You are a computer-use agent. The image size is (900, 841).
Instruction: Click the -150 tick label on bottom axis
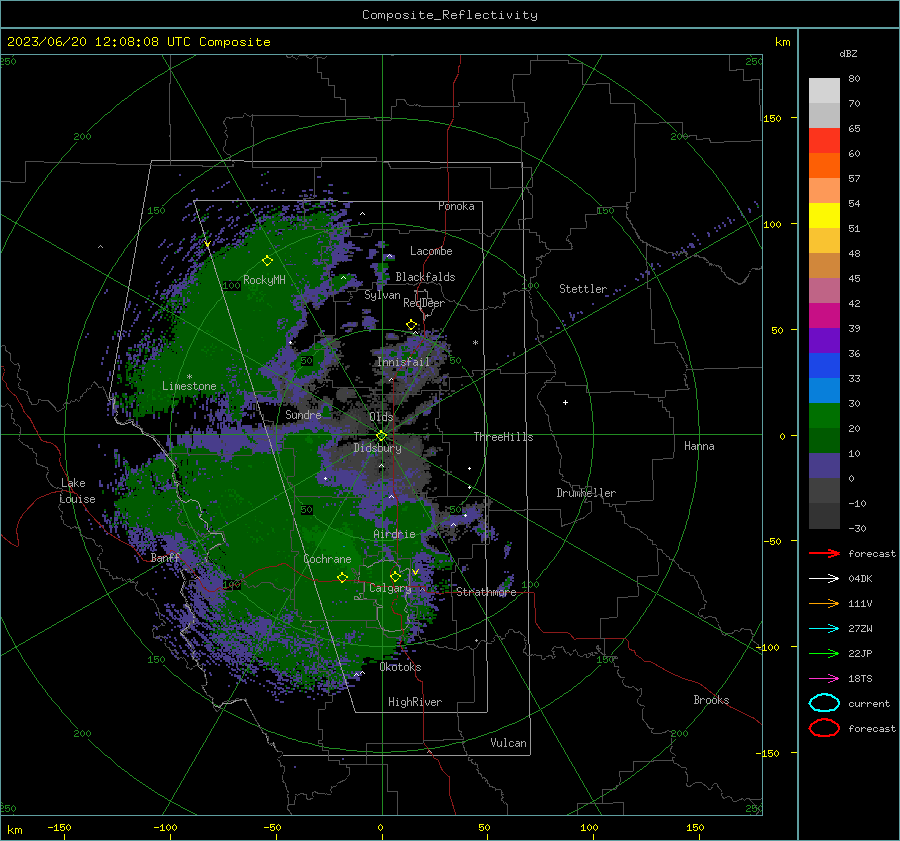click(x=59, y=827)
